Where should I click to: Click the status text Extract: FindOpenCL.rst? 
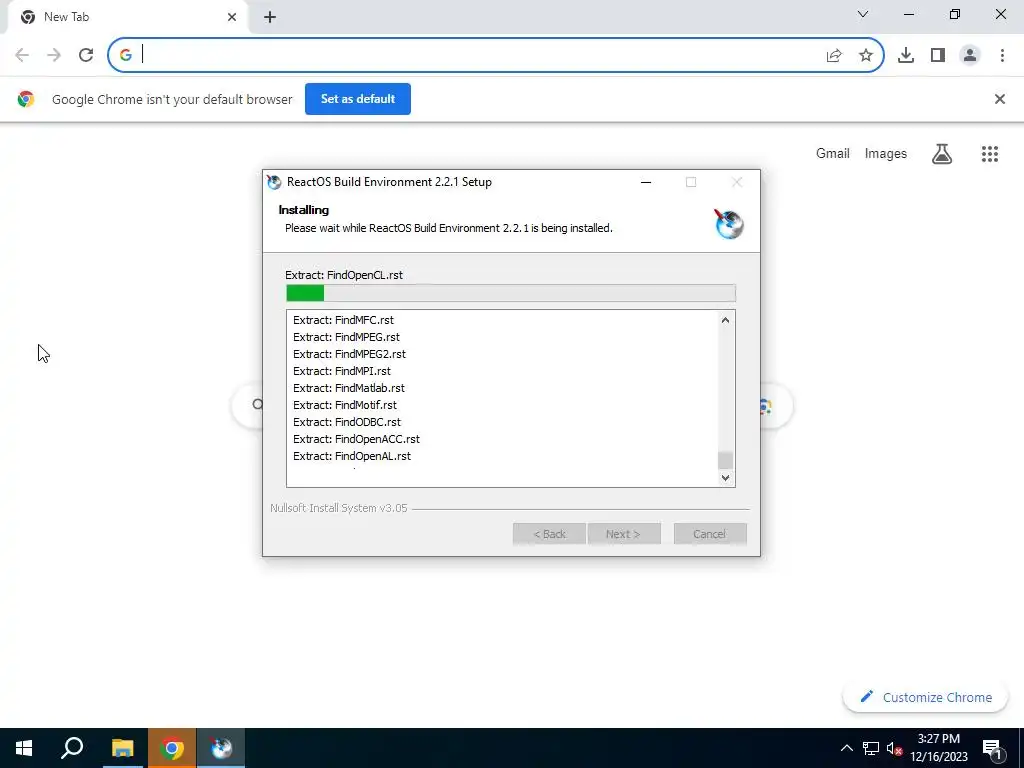coord(344,275)
